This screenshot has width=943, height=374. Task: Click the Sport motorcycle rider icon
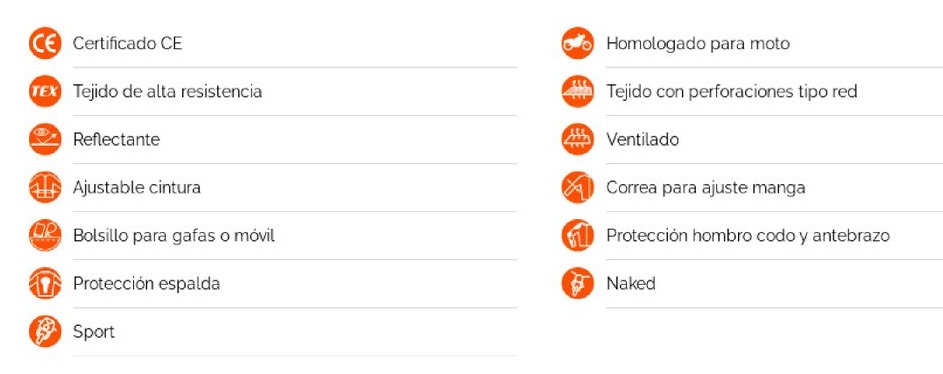45,331
